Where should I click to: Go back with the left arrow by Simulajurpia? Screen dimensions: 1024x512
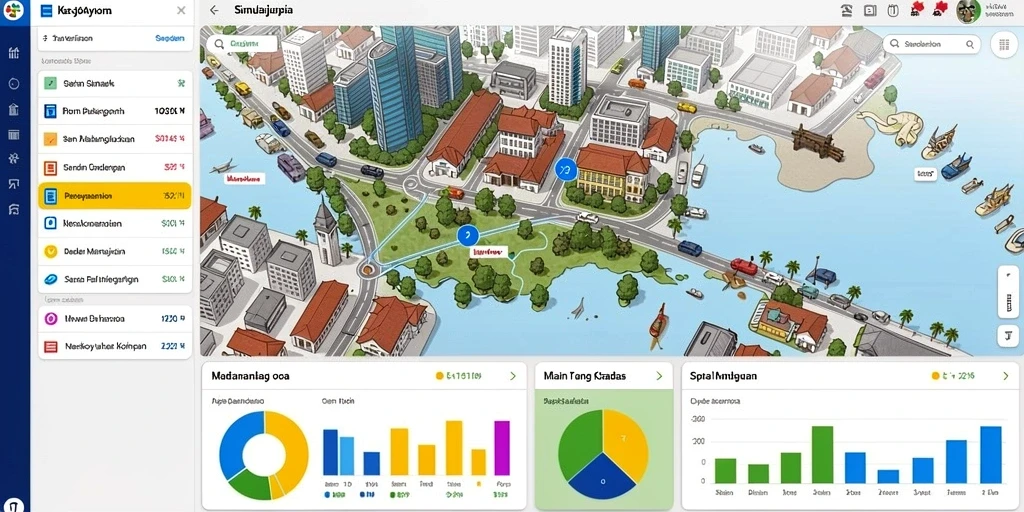tap(214, 10)
